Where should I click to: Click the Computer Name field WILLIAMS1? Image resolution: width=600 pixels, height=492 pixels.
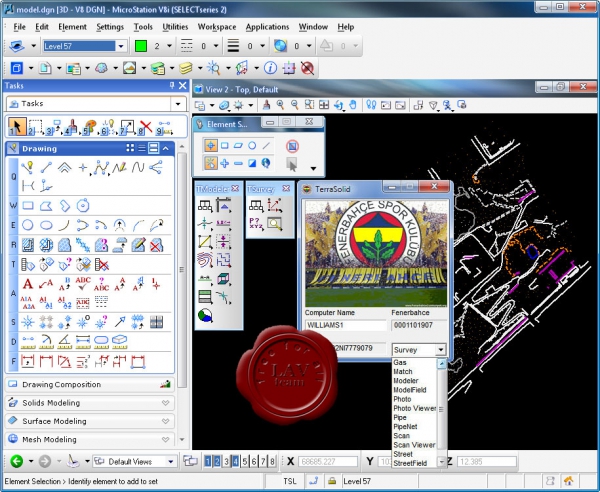pyautogui.click(x=346, y=325)
